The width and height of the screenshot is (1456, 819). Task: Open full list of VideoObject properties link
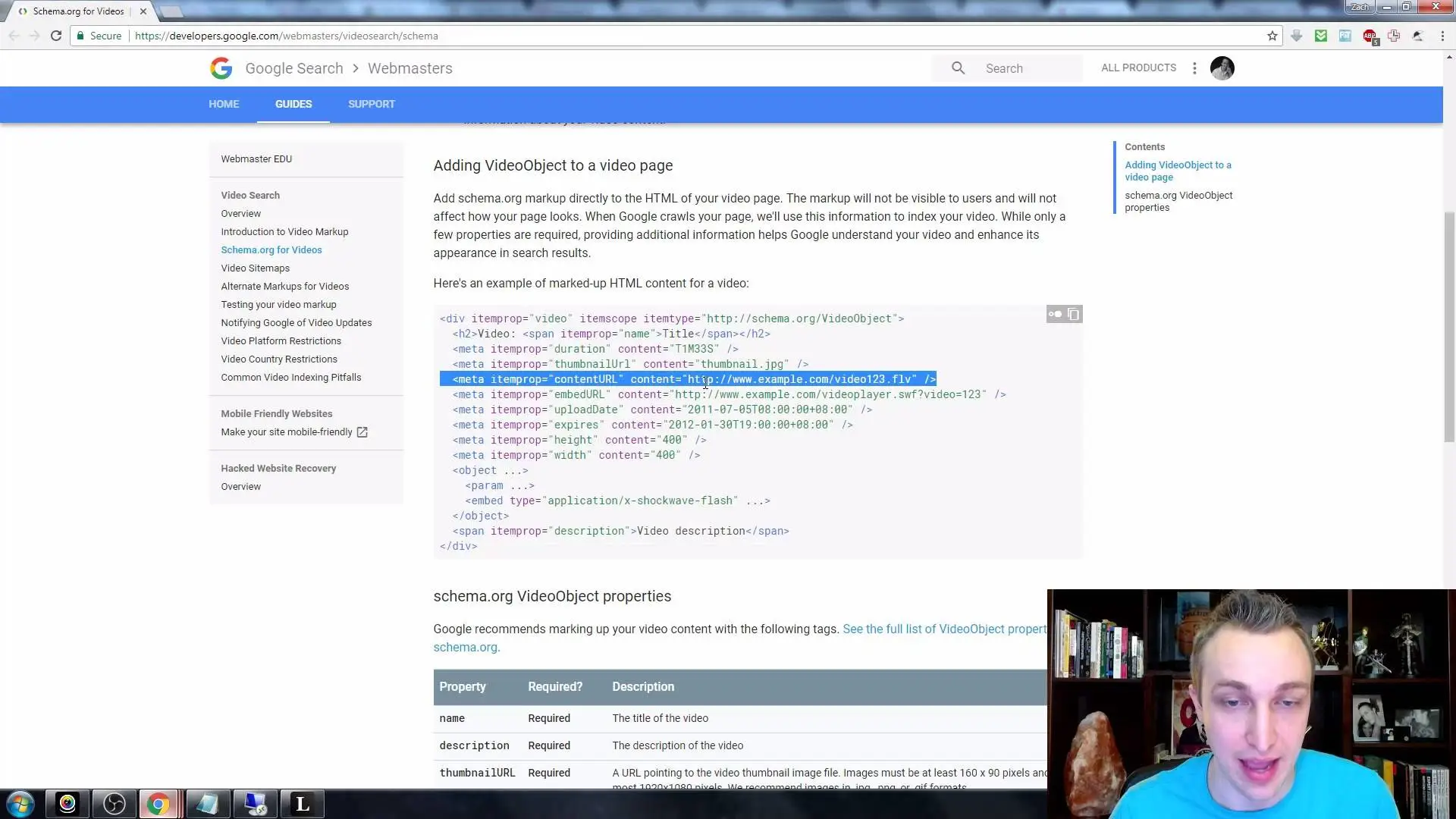(944, 629)
